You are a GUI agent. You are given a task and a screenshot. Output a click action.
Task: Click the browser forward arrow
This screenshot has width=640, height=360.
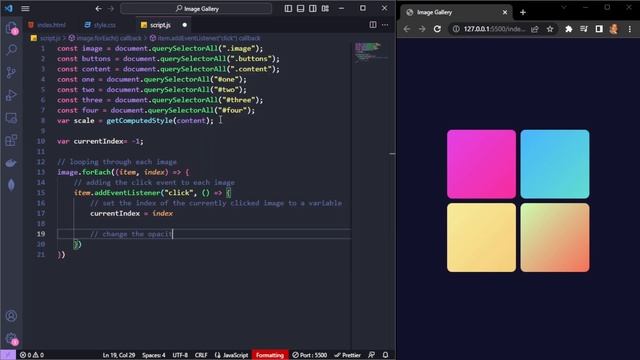pyautogui.click(x=422, y=29)
